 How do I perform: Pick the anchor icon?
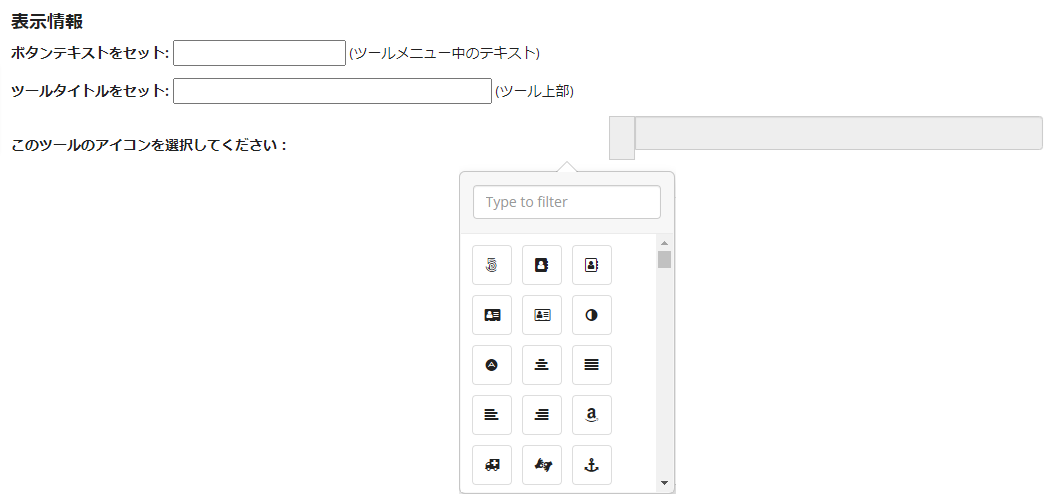pyautogui.click(x=592, y=465)
